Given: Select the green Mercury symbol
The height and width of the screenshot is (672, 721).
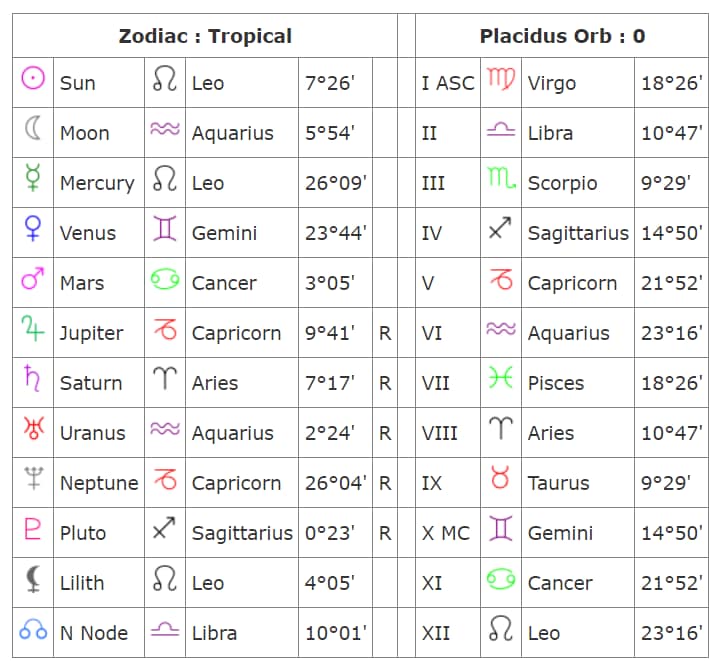Looking at the screenshot, I should click(33, 180).
